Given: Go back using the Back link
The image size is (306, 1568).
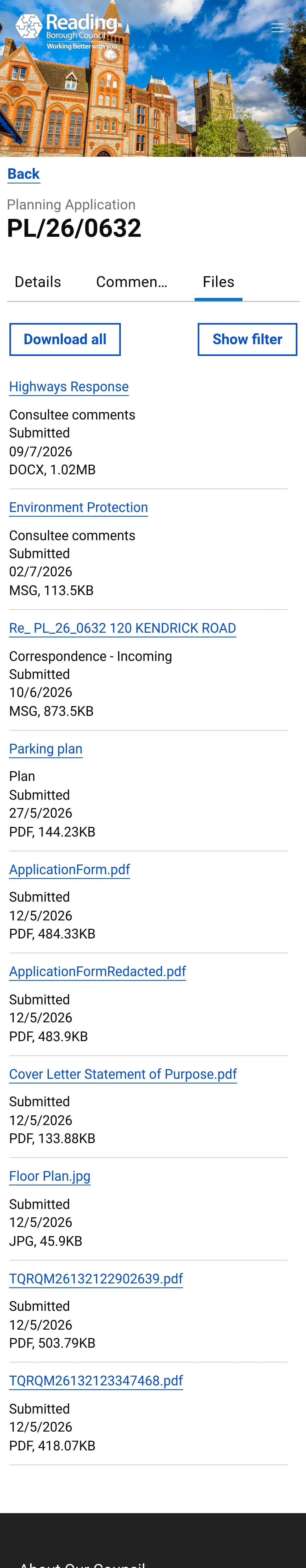Looking at the screenshot, I should (x=24, y=174).
